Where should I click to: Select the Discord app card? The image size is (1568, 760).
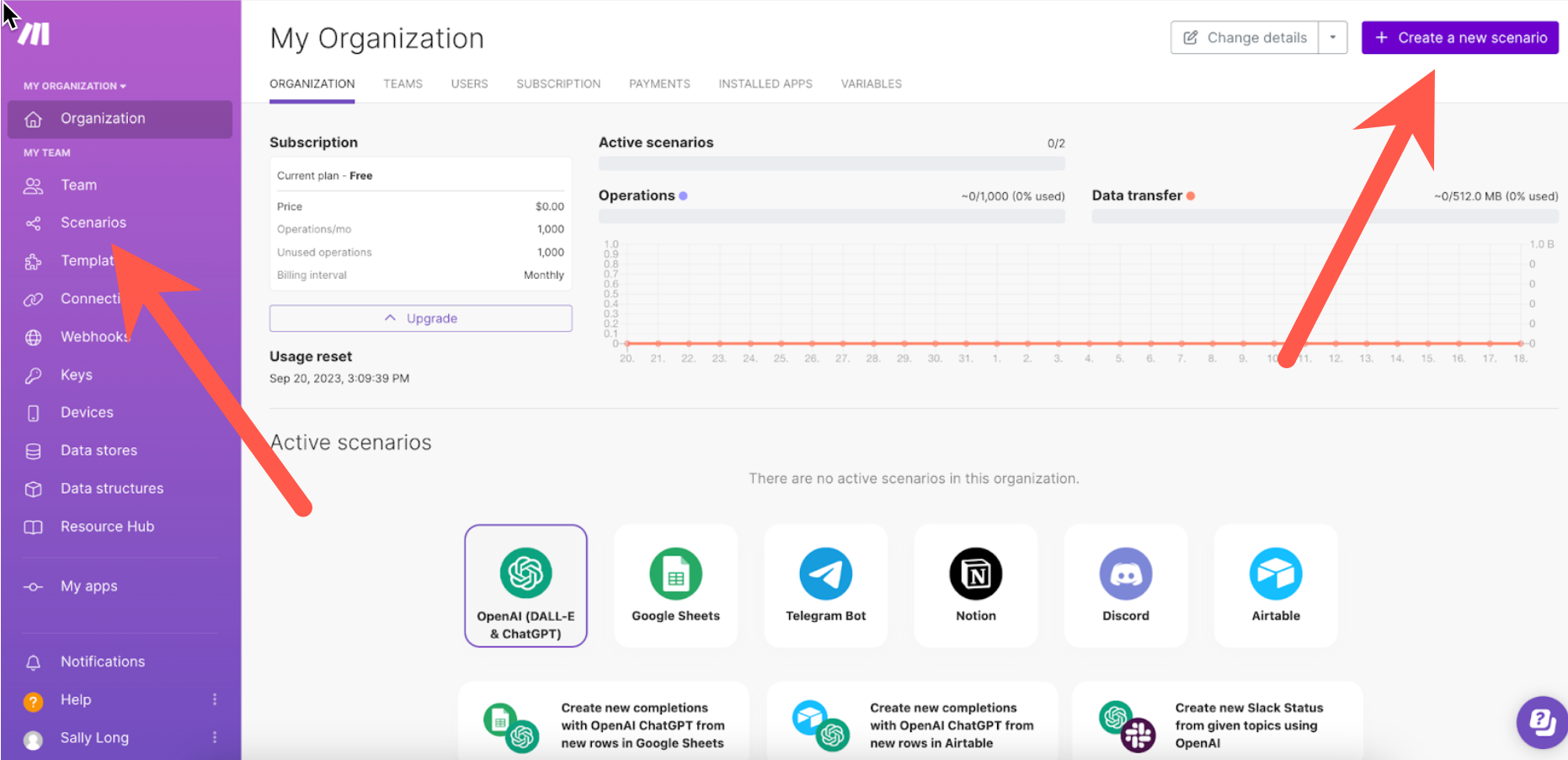click(x=1125, y=586)
